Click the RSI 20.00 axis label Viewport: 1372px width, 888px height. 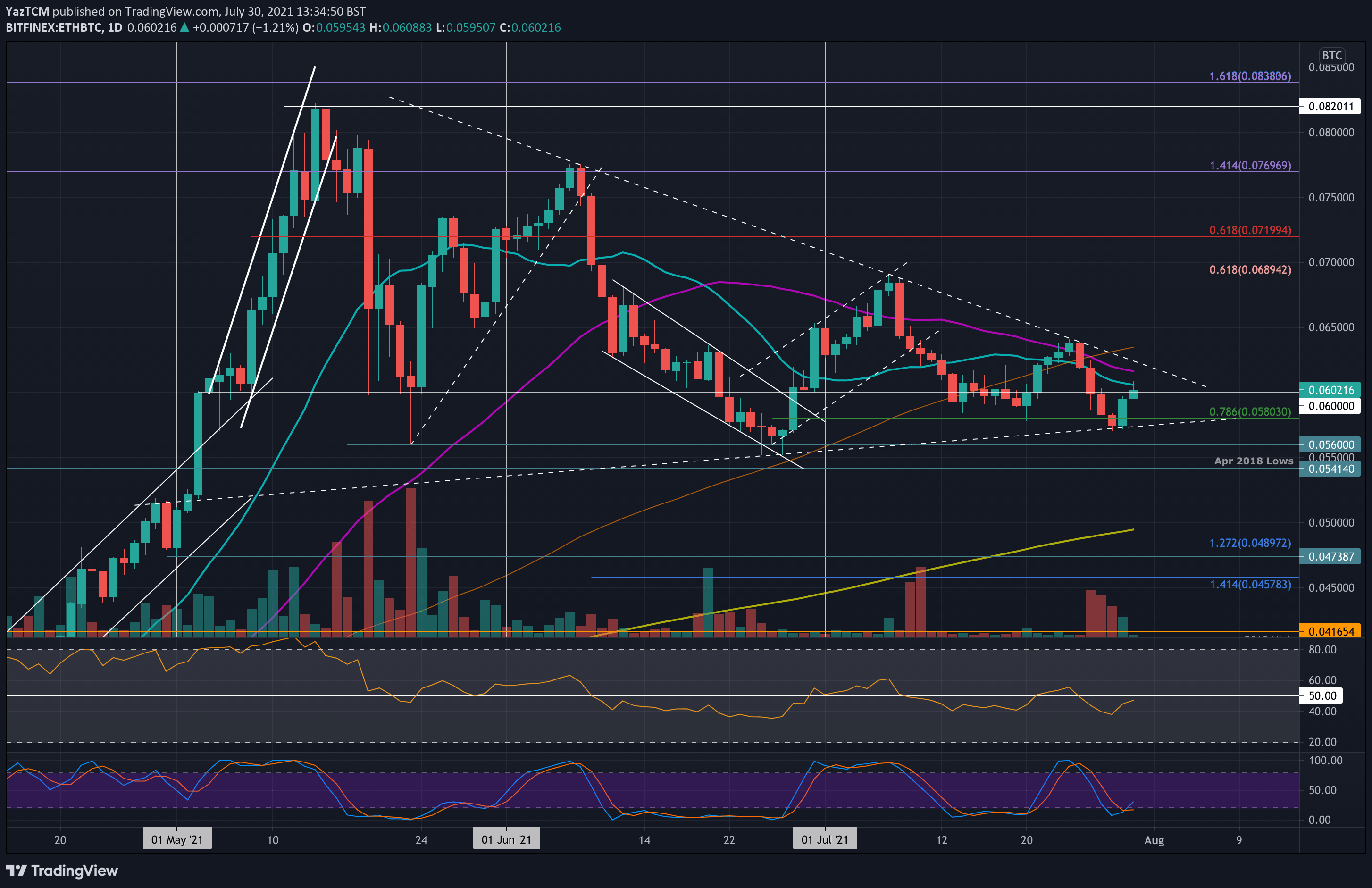(x=1322, y=742)
